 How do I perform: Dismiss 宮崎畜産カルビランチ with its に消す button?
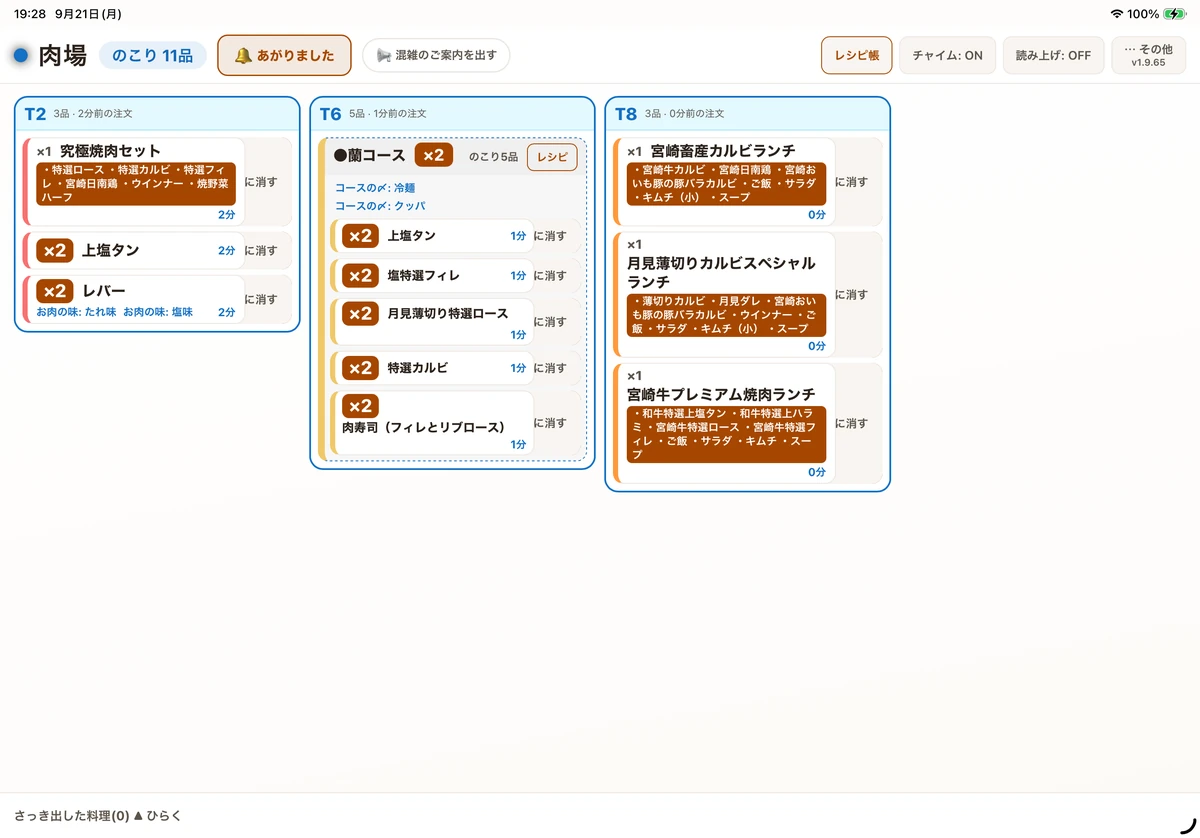coord(858,182)
